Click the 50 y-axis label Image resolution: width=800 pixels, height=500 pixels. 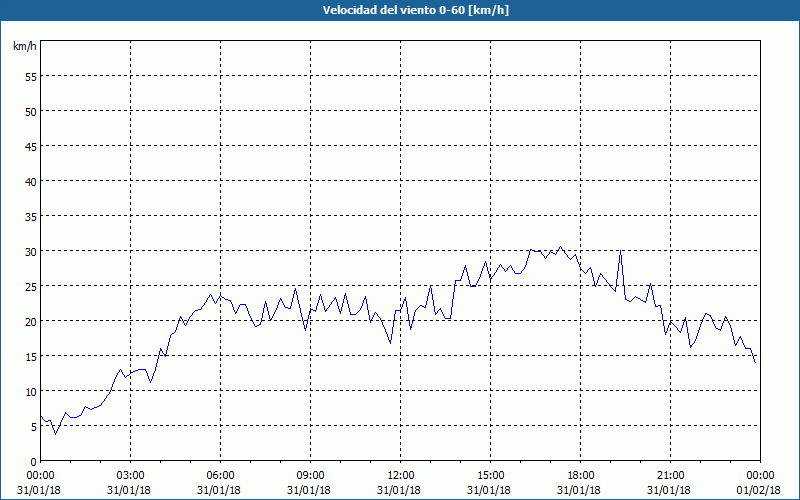pos(31,111)
